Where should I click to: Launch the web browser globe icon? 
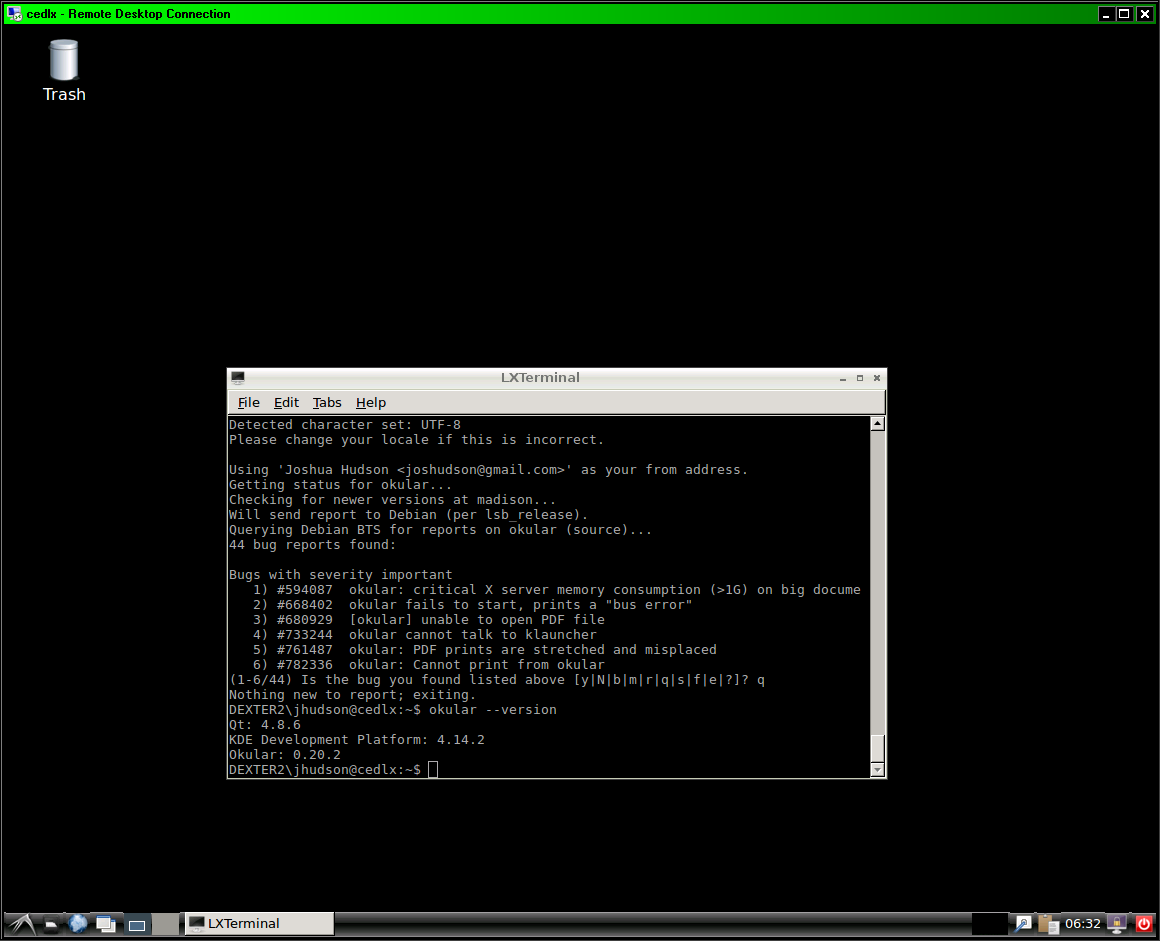[x=78, y=923]
